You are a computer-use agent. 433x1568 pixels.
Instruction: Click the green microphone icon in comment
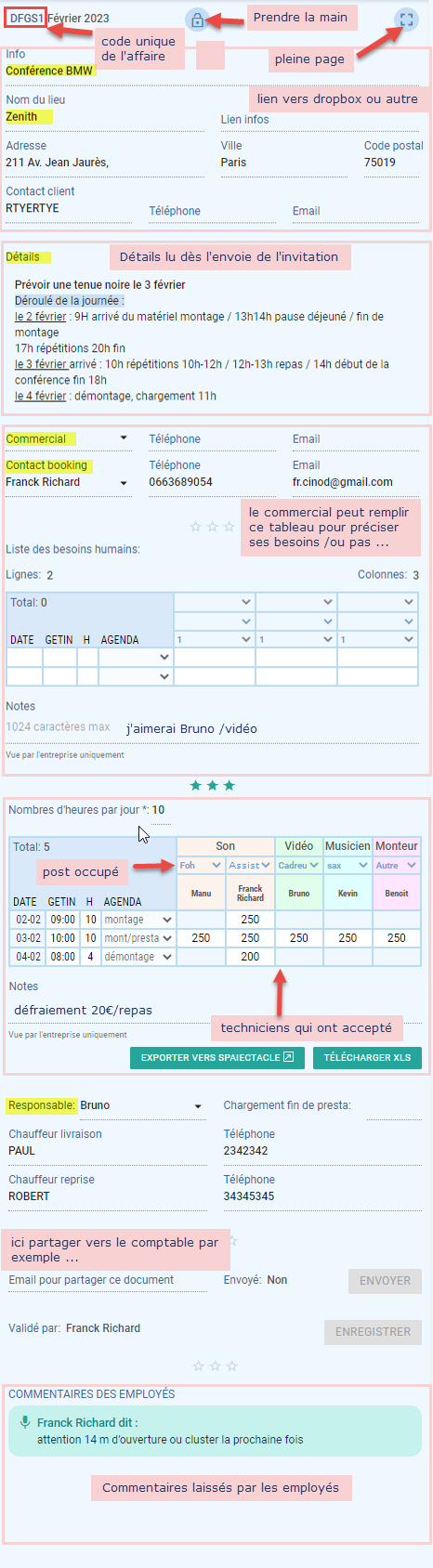25,1422
